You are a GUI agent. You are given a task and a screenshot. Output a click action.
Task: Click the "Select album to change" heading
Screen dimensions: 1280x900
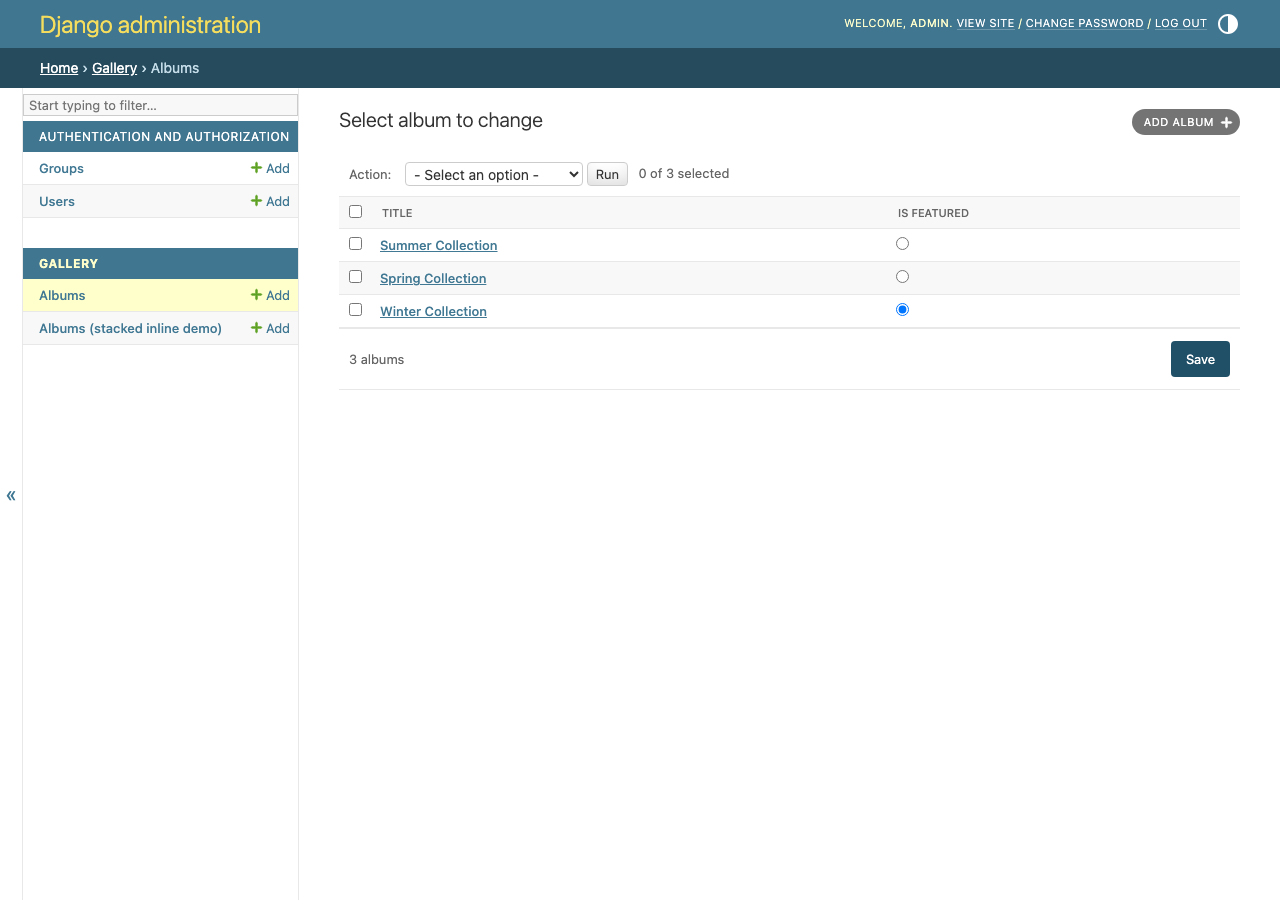click(441, 120)
